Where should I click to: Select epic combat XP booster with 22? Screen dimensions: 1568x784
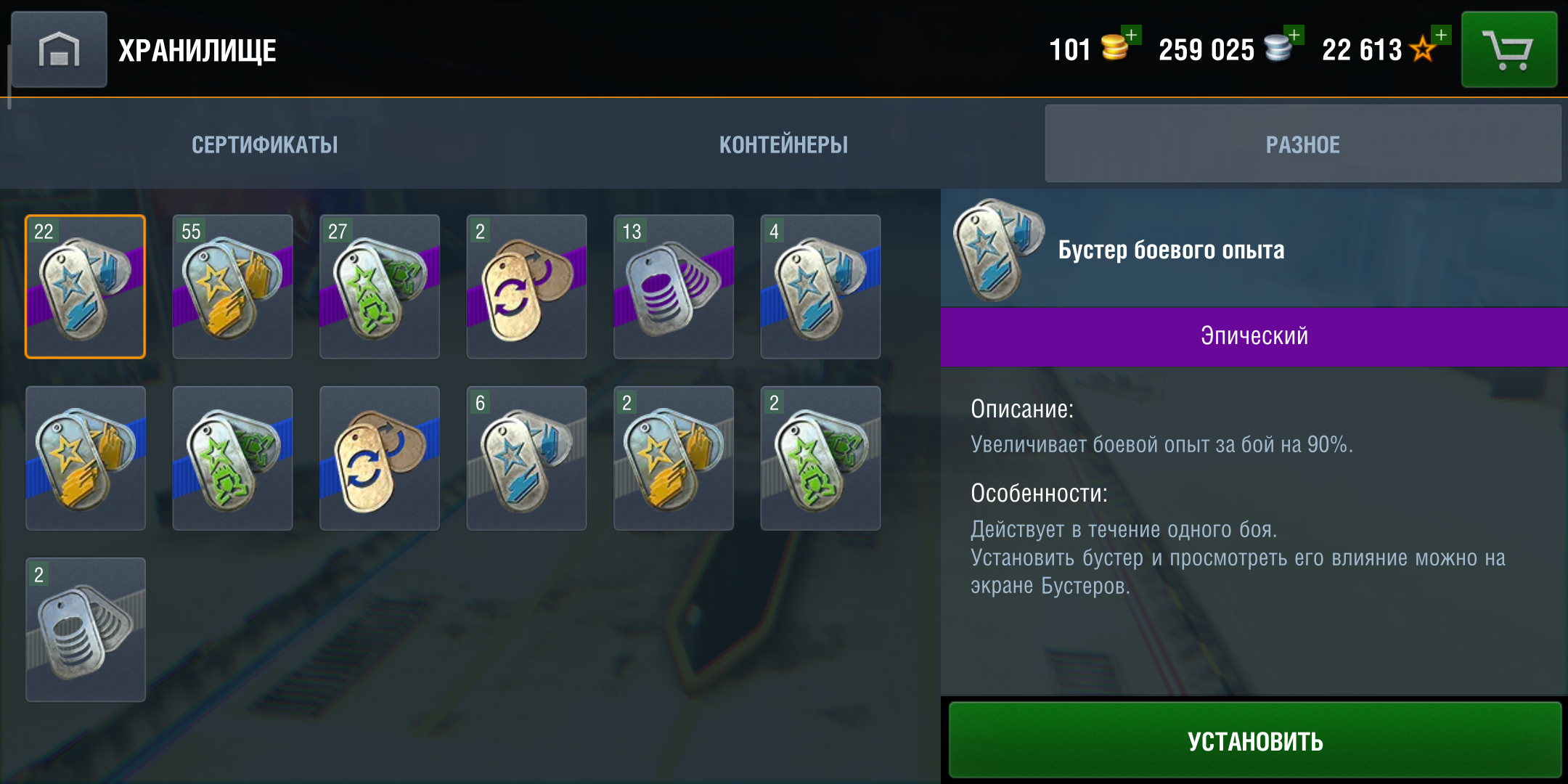point(86,287)
